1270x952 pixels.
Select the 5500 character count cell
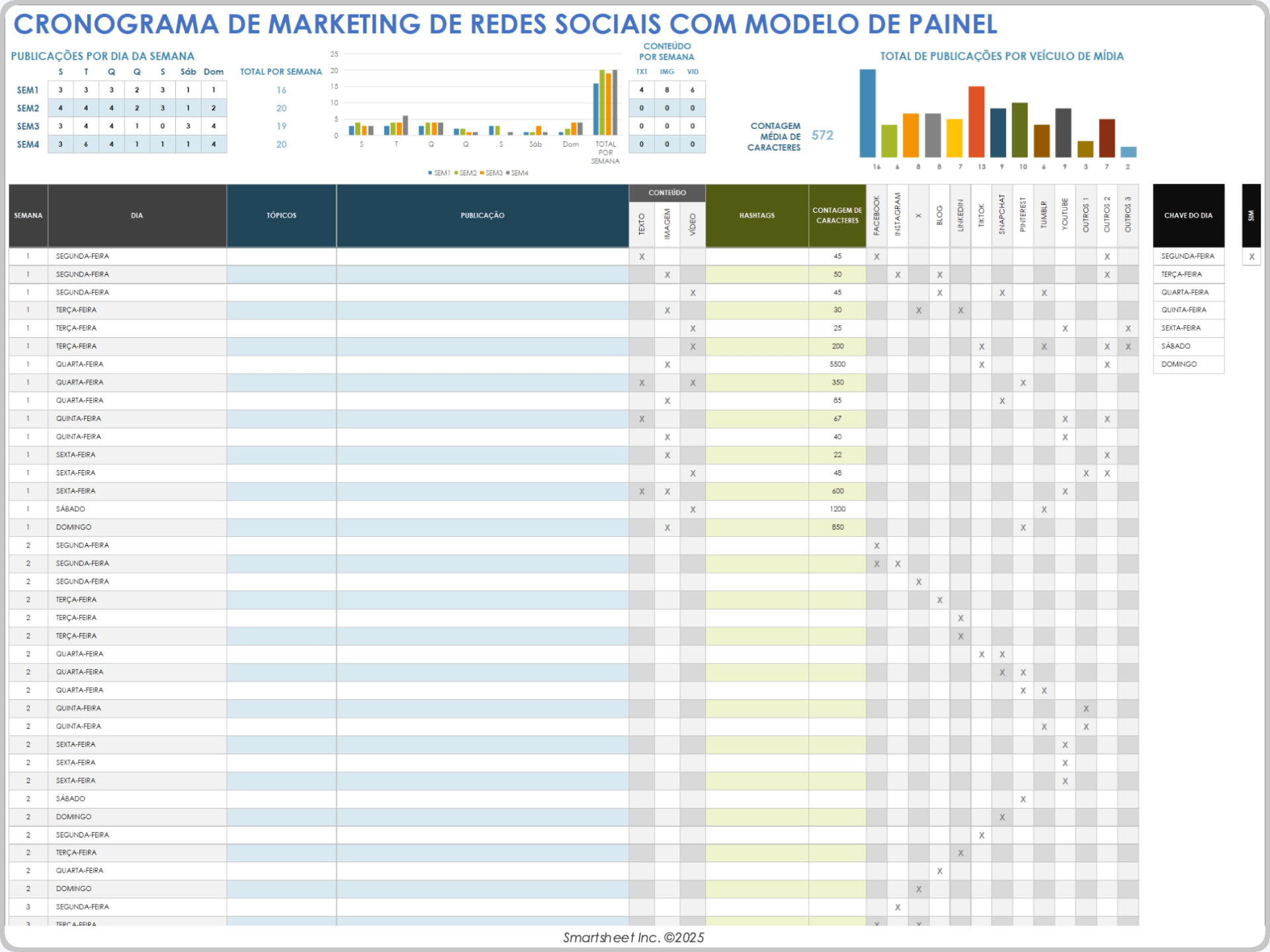coord(837,364)
